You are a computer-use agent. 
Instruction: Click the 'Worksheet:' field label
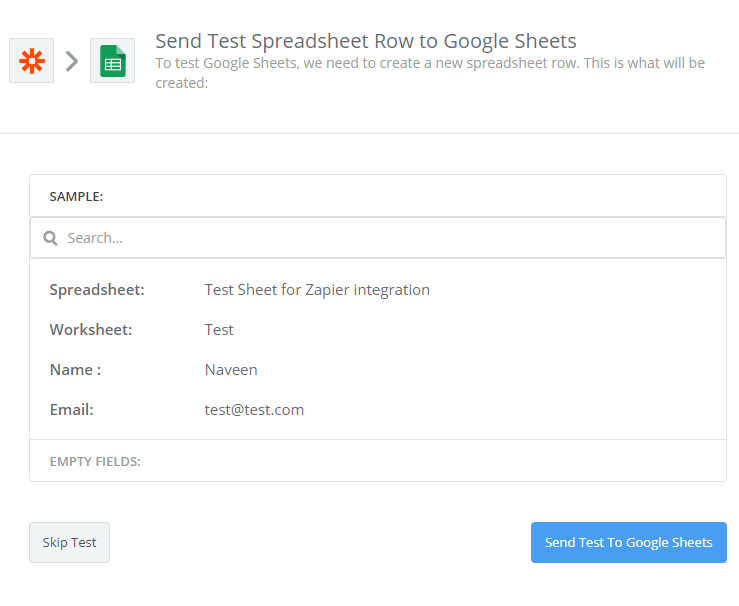click(91, 330)
